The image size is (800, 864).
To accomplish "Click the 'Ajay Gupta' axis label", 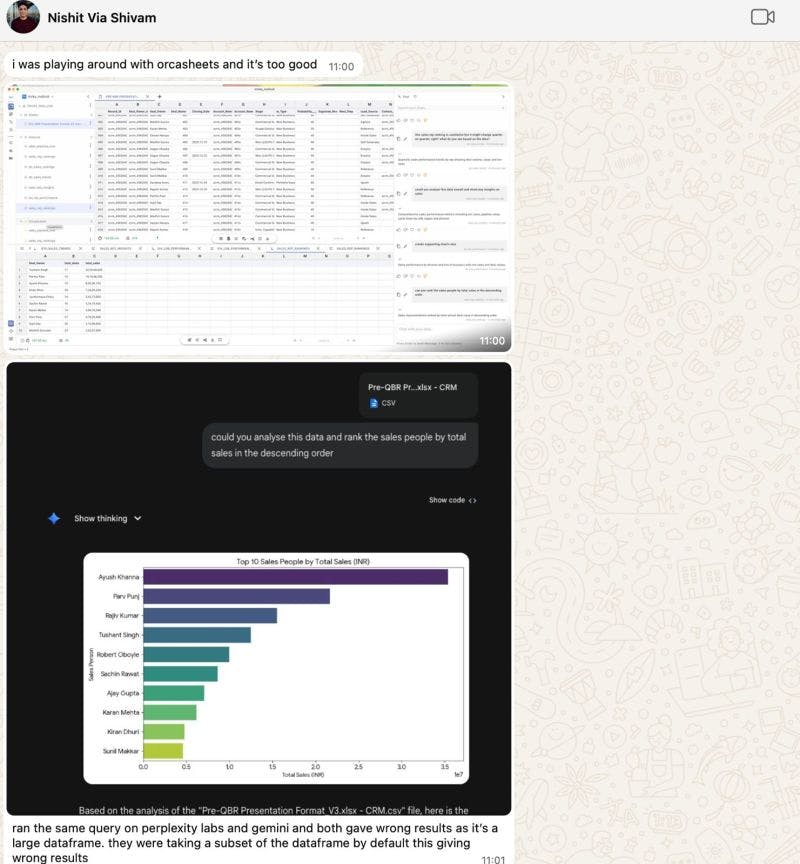I will coord(123,693).
